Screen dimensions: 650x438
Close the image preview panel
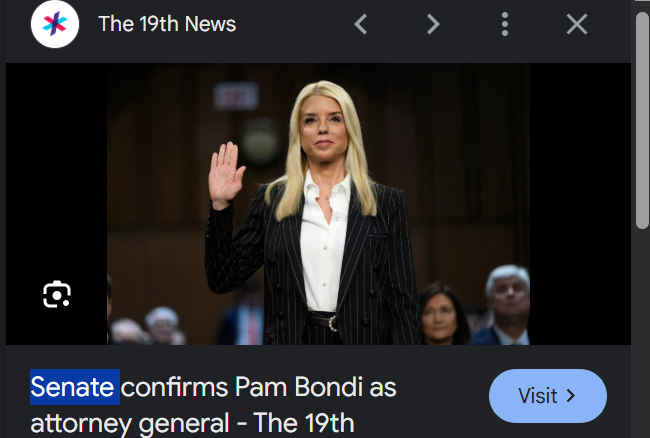(577, 24)
